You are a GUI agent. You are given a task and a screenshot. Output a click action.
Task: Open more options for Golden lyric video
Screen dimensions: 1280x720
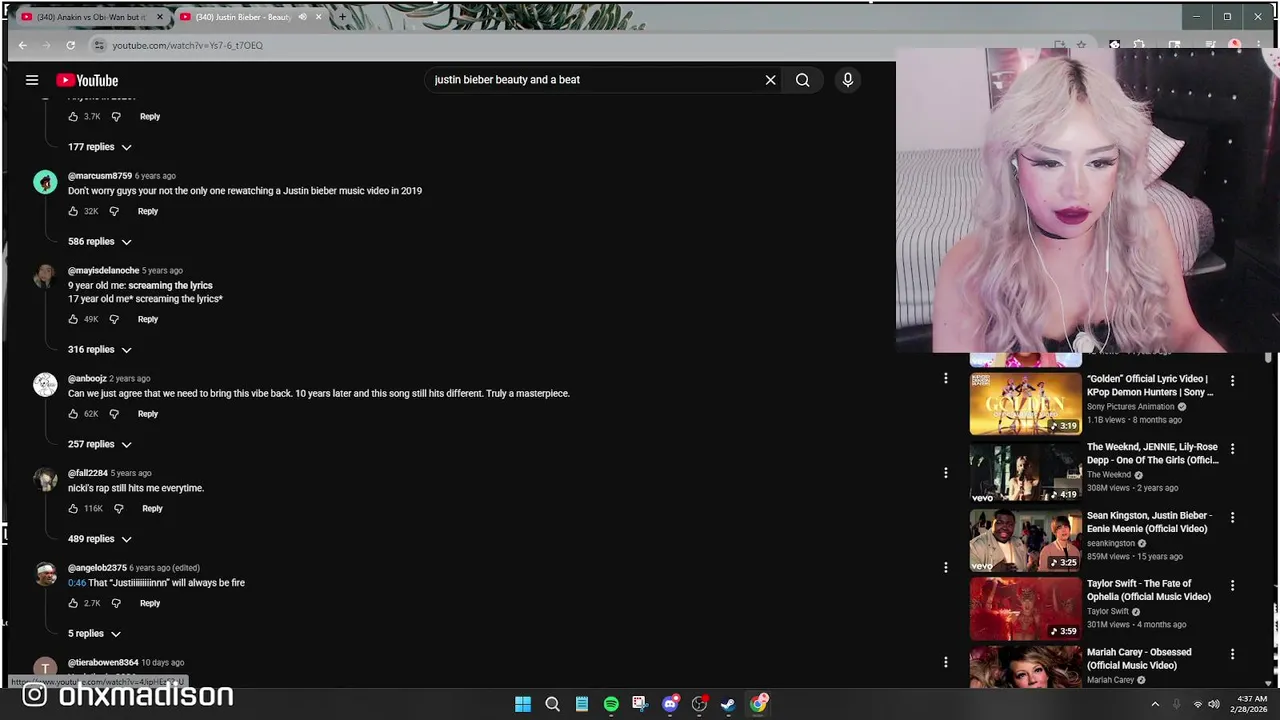pos(1232,381)
